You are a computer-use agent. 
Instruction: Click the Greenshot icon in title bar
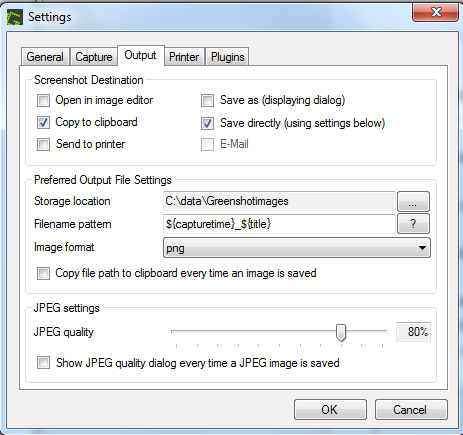point(15,17)
